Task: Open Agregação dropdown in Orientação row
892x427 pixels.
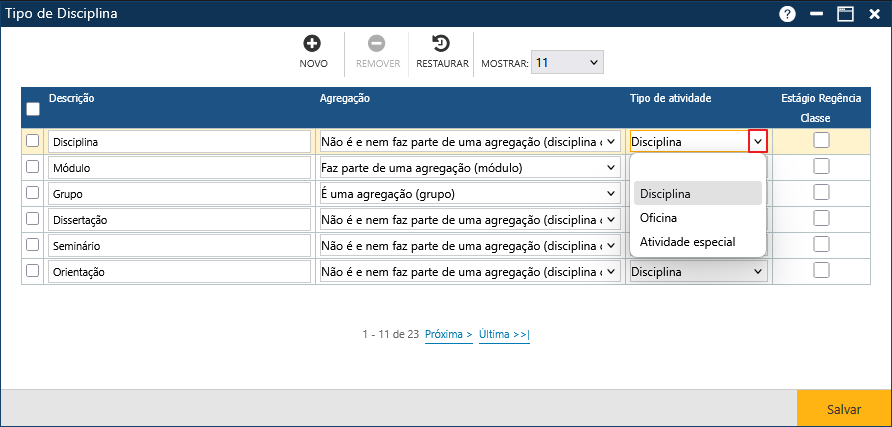Action: click(469, 272)
